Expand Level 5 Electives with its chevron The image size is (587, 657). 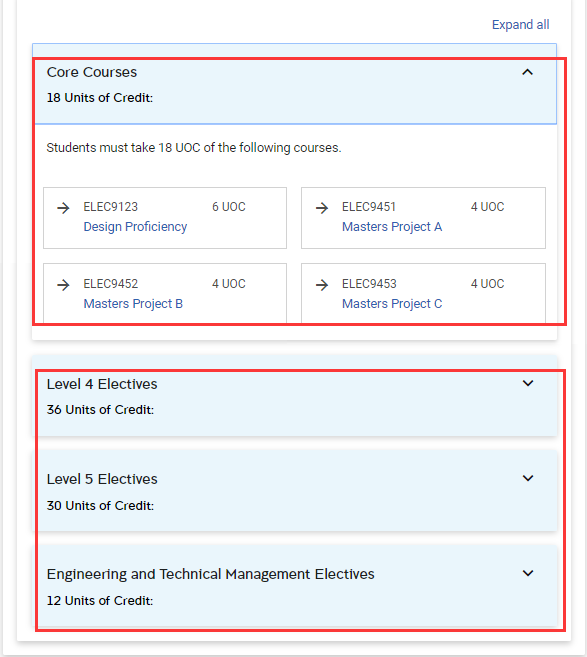[x=528, y=478]
